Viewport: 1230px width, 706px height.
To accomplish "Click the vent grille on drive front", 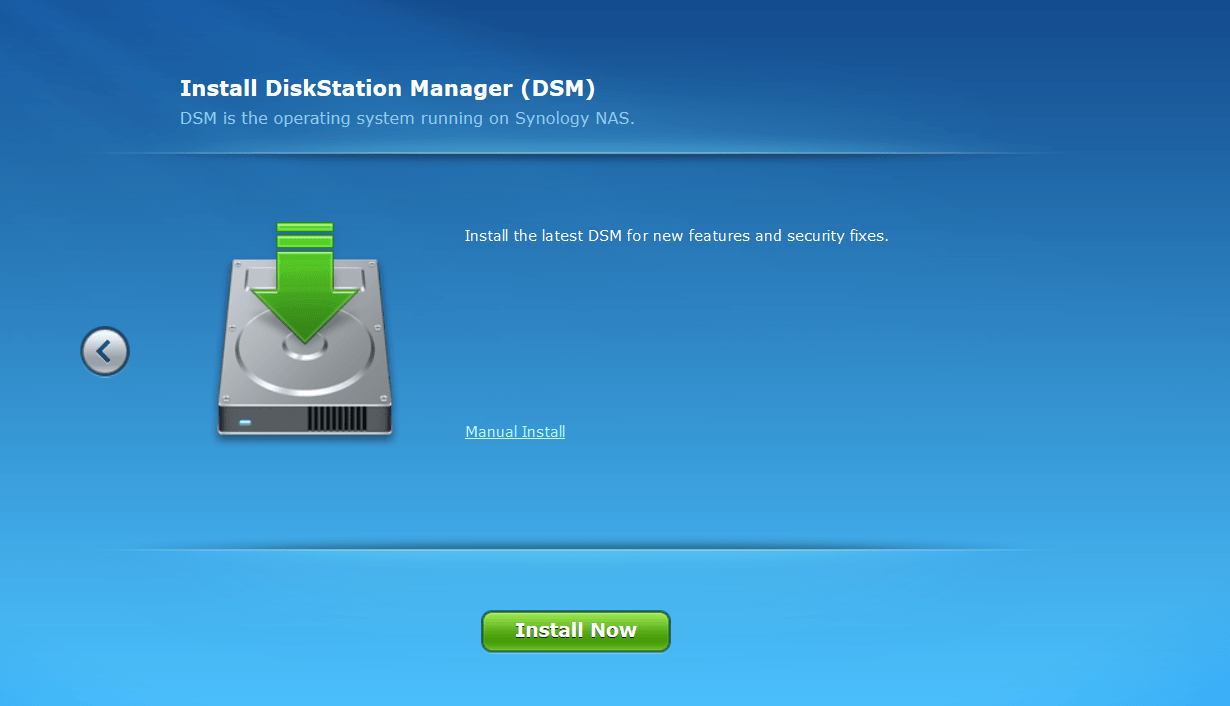I will point(335,418).
